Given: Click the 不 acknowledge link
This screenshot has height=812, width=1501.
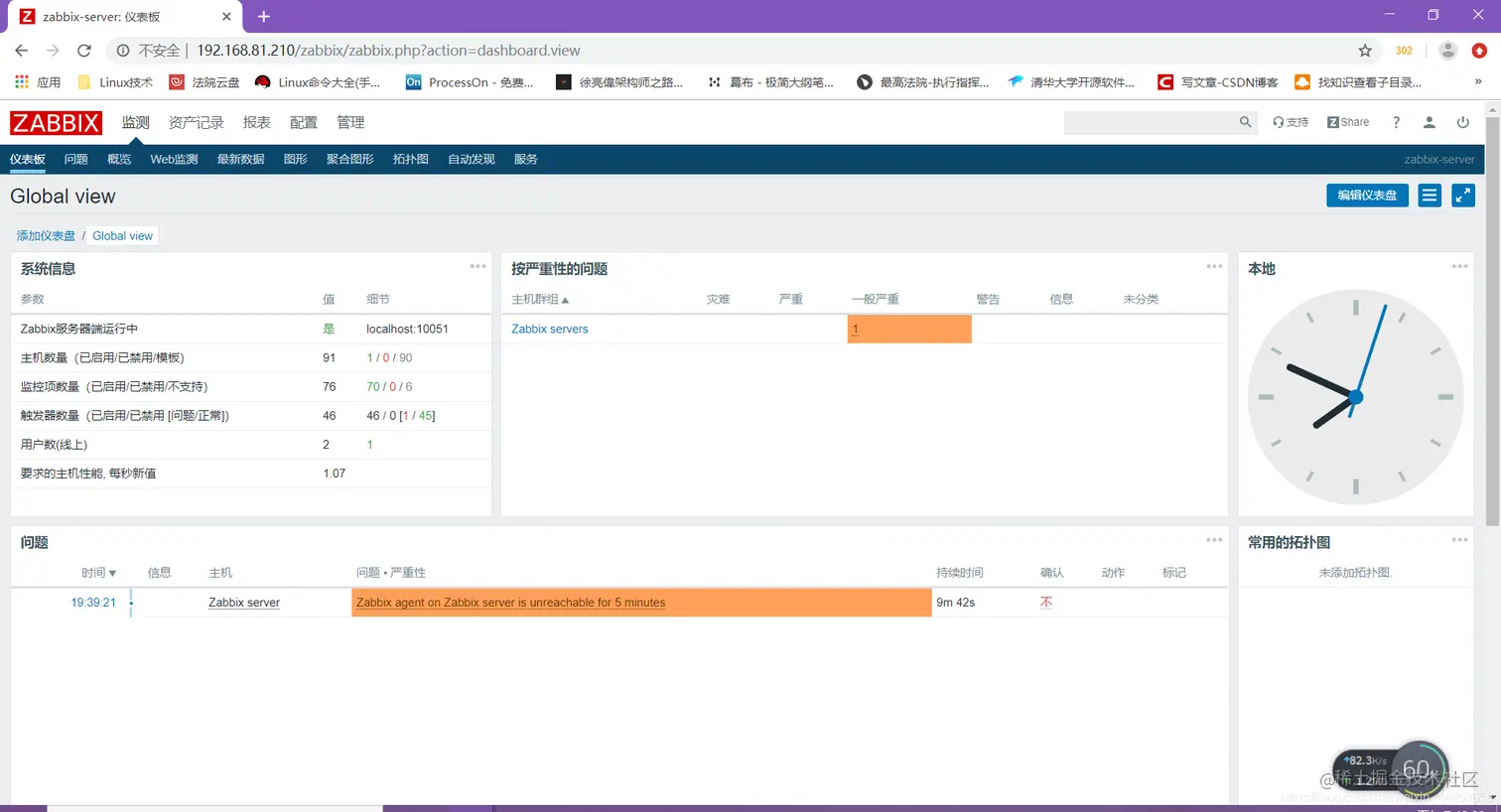Looking at the screenshot, I should click(x=1046, y=603).
